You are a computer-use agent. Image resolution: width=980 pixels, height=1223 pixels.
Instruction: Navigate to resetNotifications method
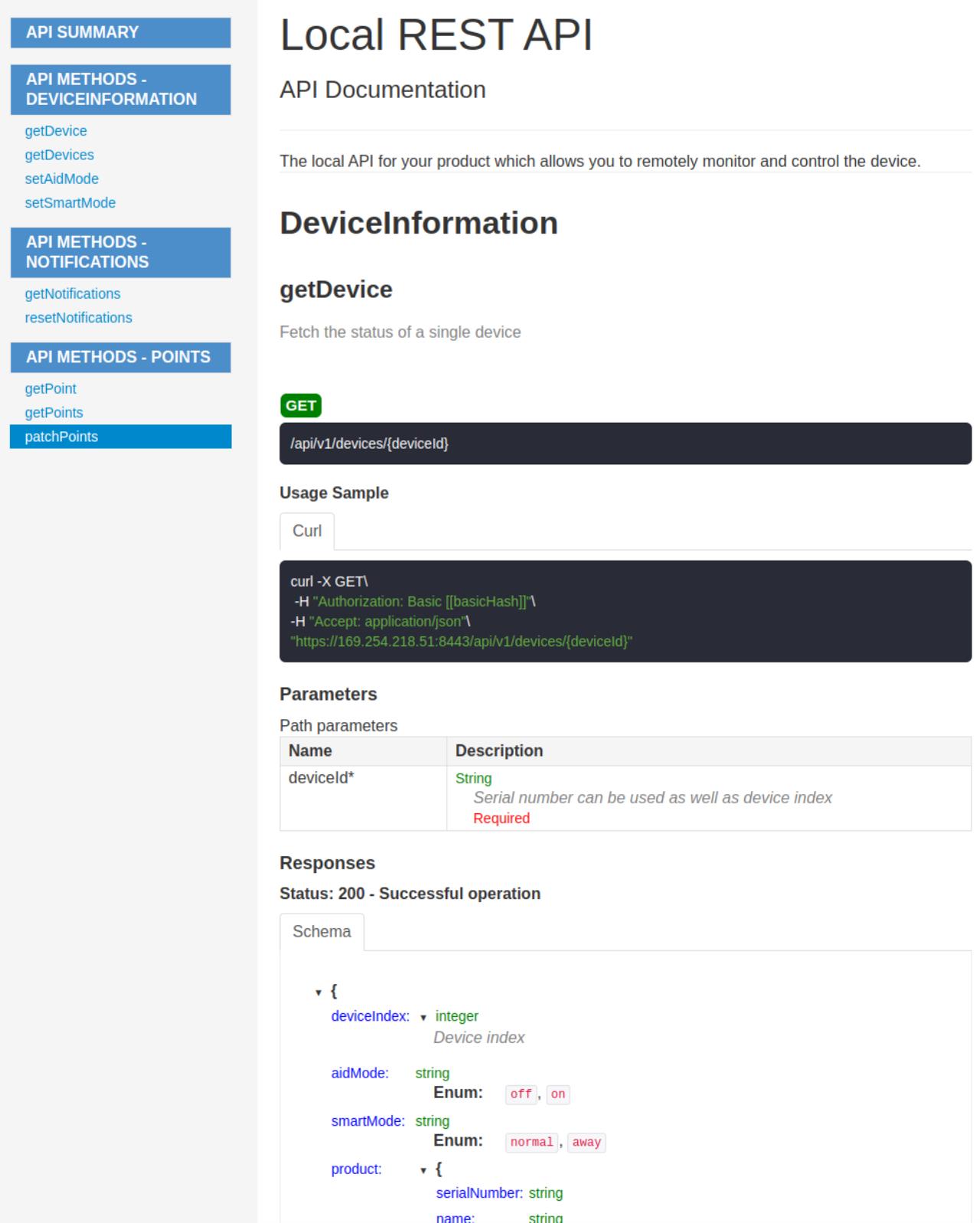(78, 318)
